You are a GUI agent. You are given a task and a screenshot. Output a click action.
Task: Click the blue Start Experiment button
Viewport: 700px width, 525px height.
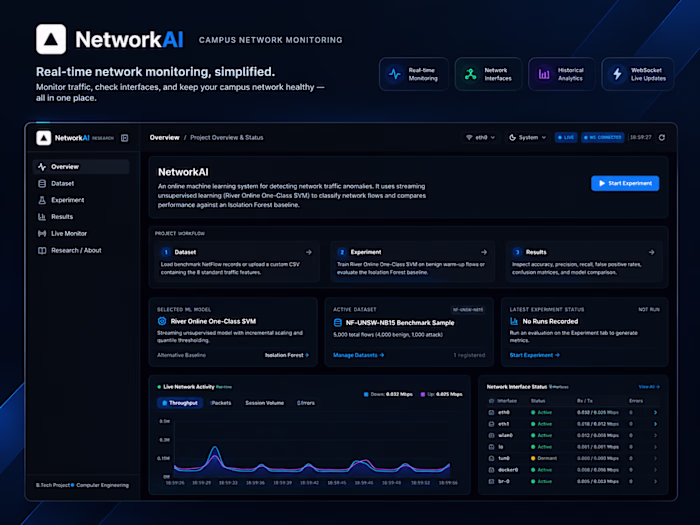pos(625,183)
